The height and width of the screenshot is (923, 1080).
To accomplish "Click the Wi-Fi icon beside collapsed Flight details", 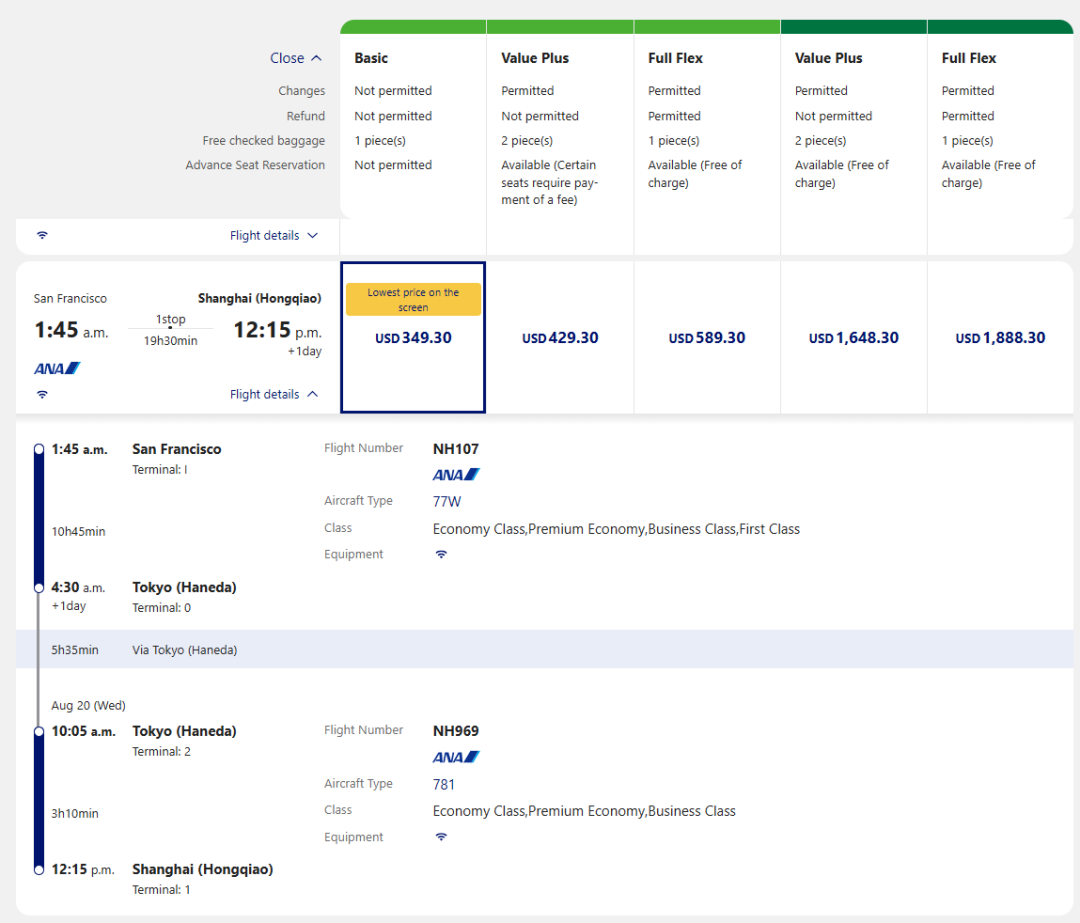I will (42, 236).
